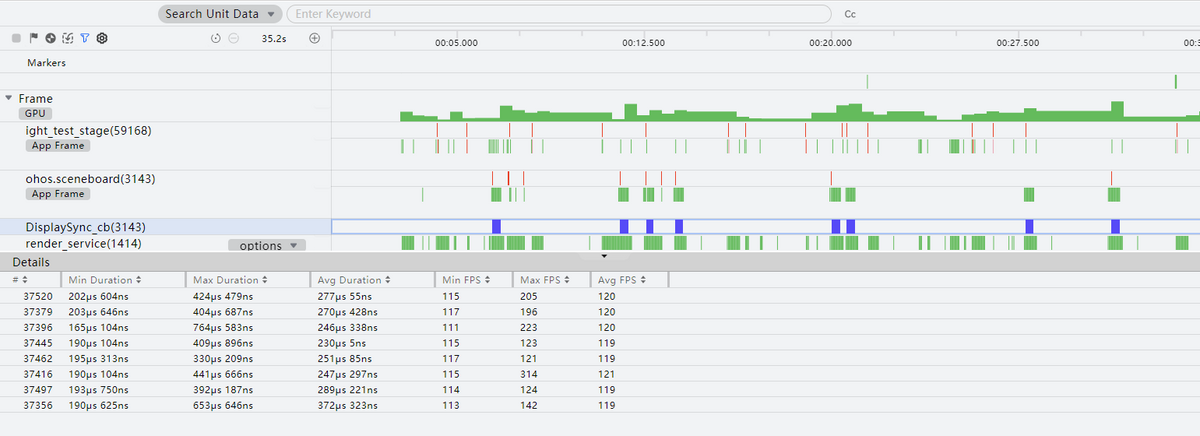Zoom out the timeline with minus icon
The height and width of the screenshot is (436, 1200).
[x=233, y=39]
